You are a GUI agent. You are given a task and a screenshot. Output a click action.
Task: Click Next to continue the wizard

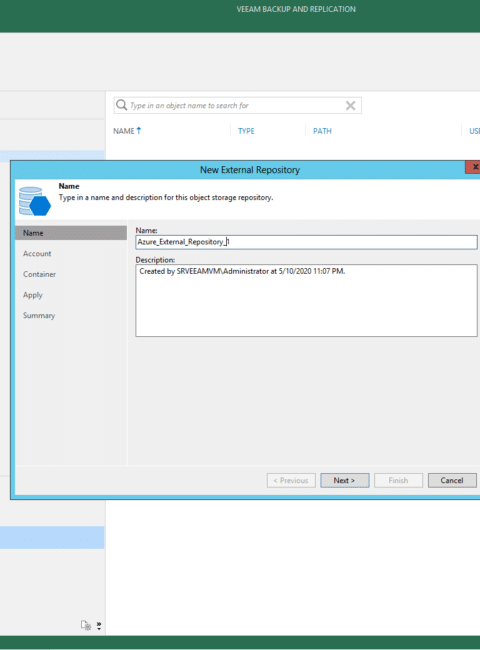[344, 480]
